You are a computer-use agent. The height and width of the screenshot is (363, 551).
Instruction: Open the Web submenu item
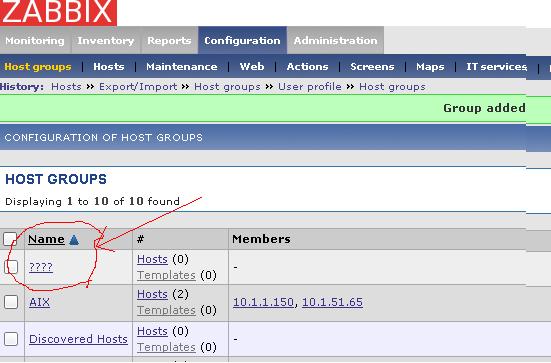[x=252, y=66]
